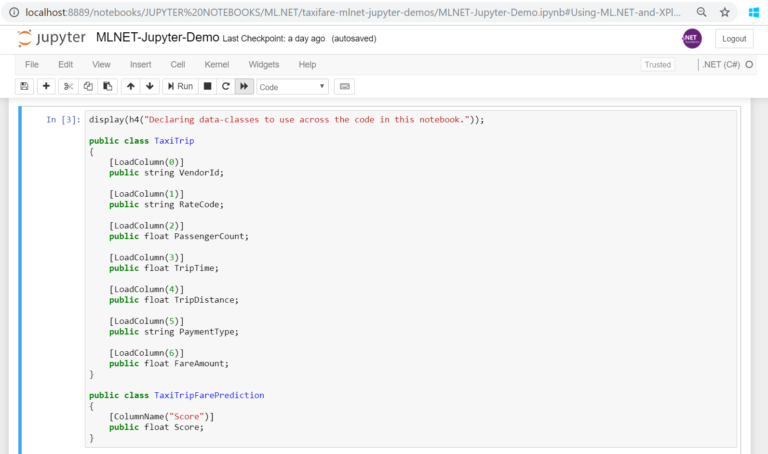Click the line 'public string VendorId;'
This screenshot has width=768, height=454.
pyautogui.click(x=166, y=173)
